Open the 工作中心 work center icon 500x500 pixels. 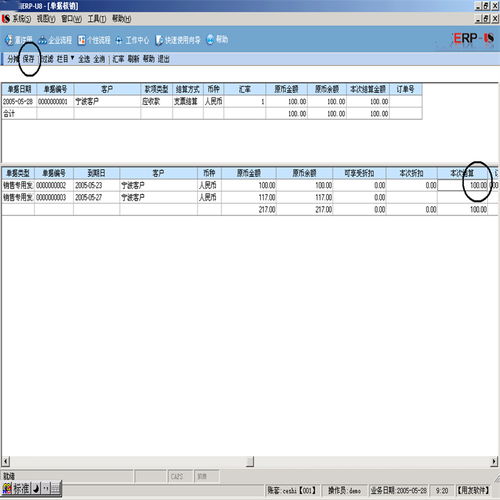(119, 40)
